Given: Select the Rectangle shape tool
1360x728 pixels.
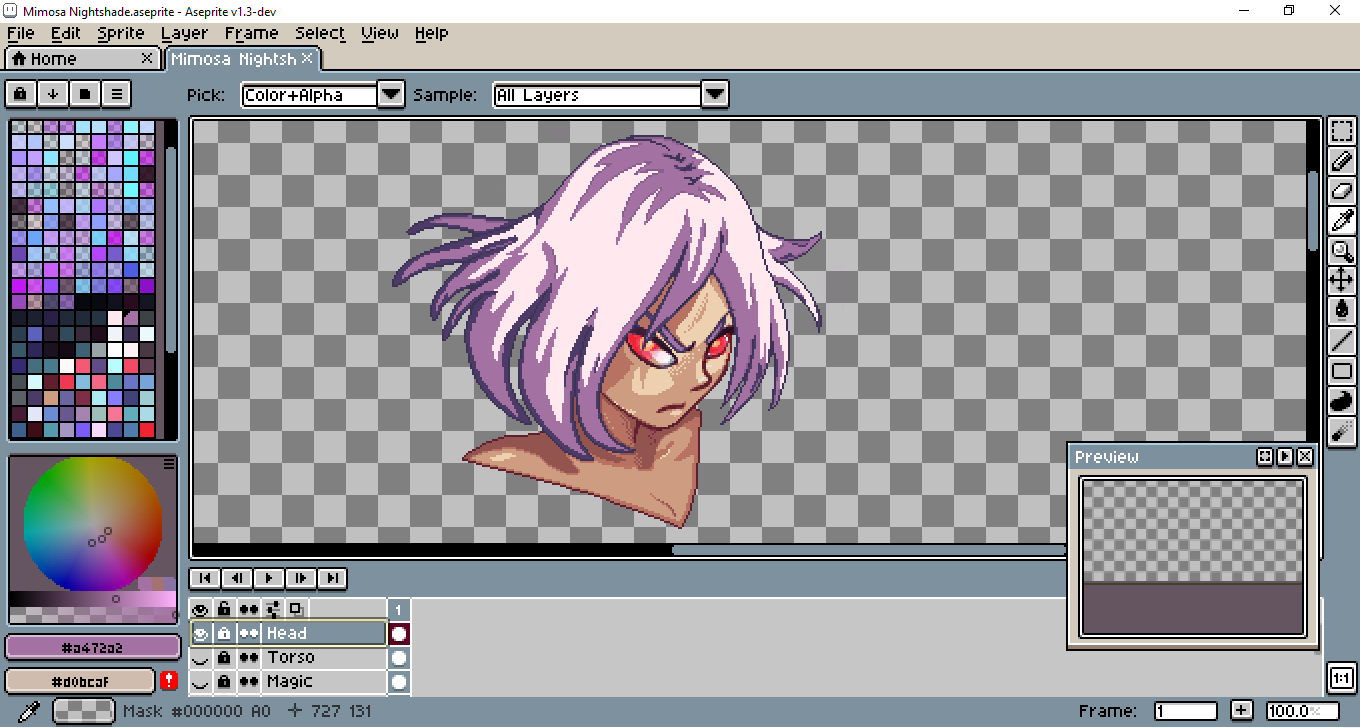Looking at the screenshot, I should click(1342, 371).
